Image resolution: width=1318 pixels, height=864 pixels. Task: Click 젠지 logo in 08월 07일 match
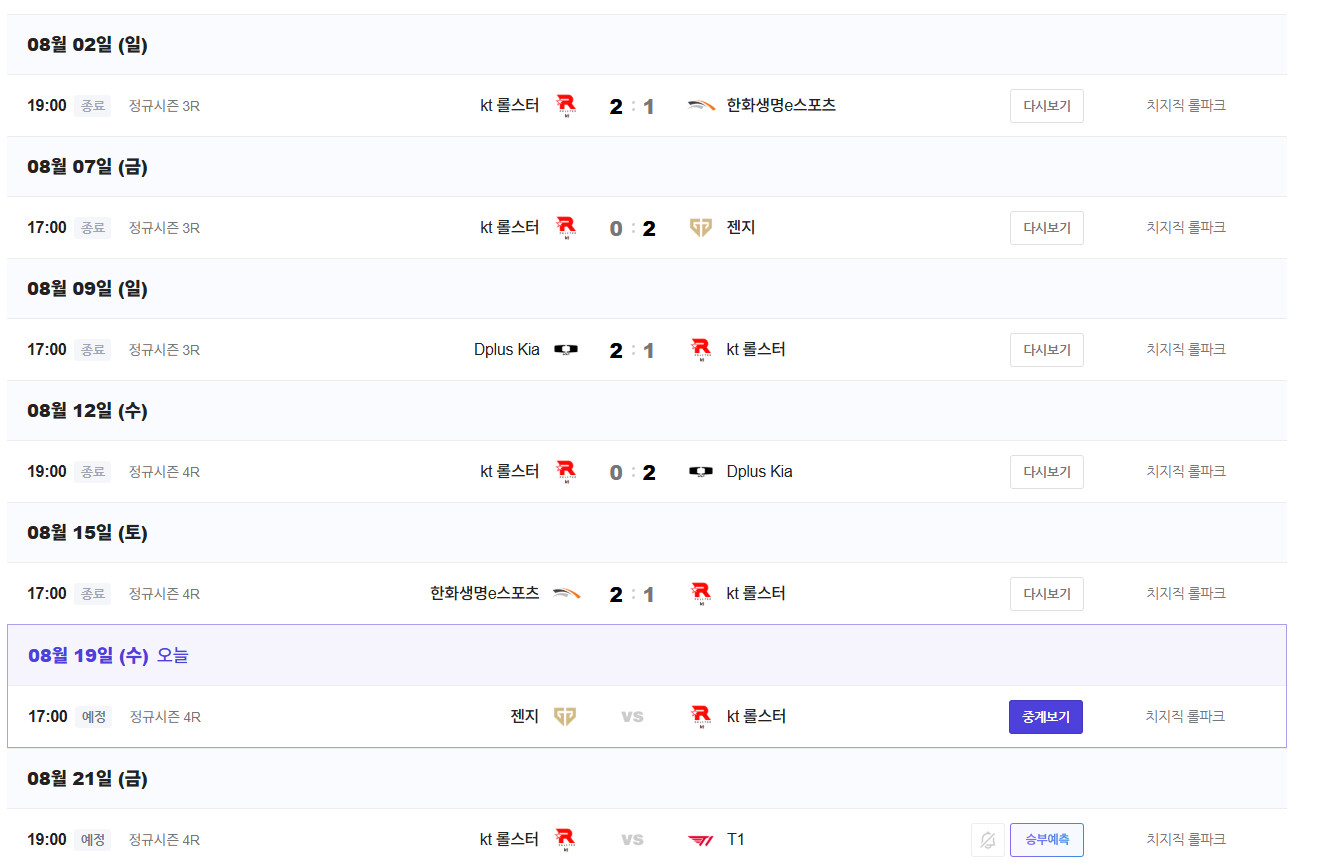(701, 227)
